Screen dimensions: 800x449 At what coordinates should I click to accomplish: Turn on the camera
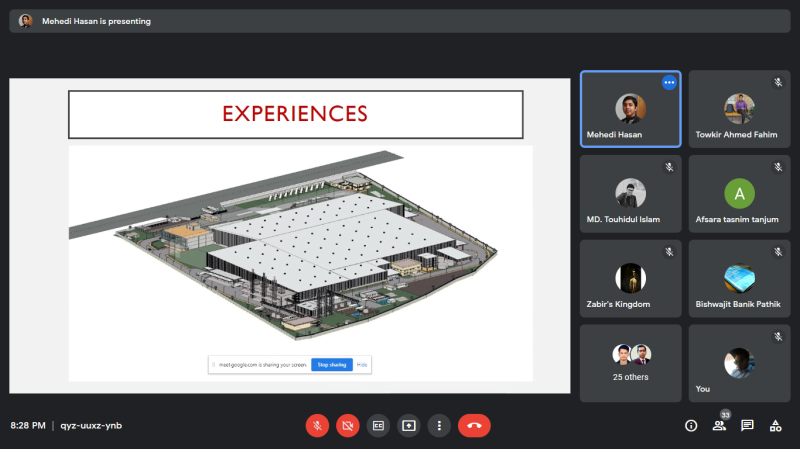point(348,425)
